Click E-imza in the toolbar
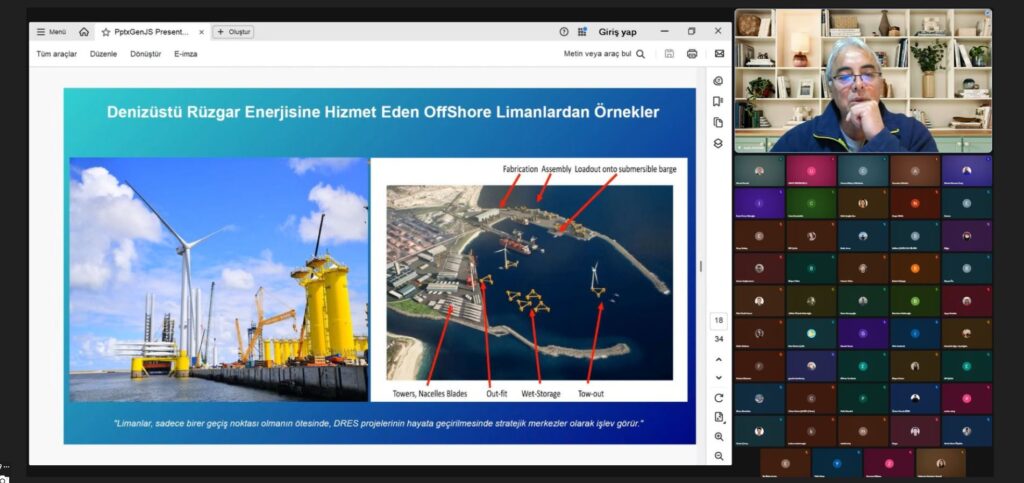Image resolution: width=1024 pixels, height=483 pixels. coord(186,54)
